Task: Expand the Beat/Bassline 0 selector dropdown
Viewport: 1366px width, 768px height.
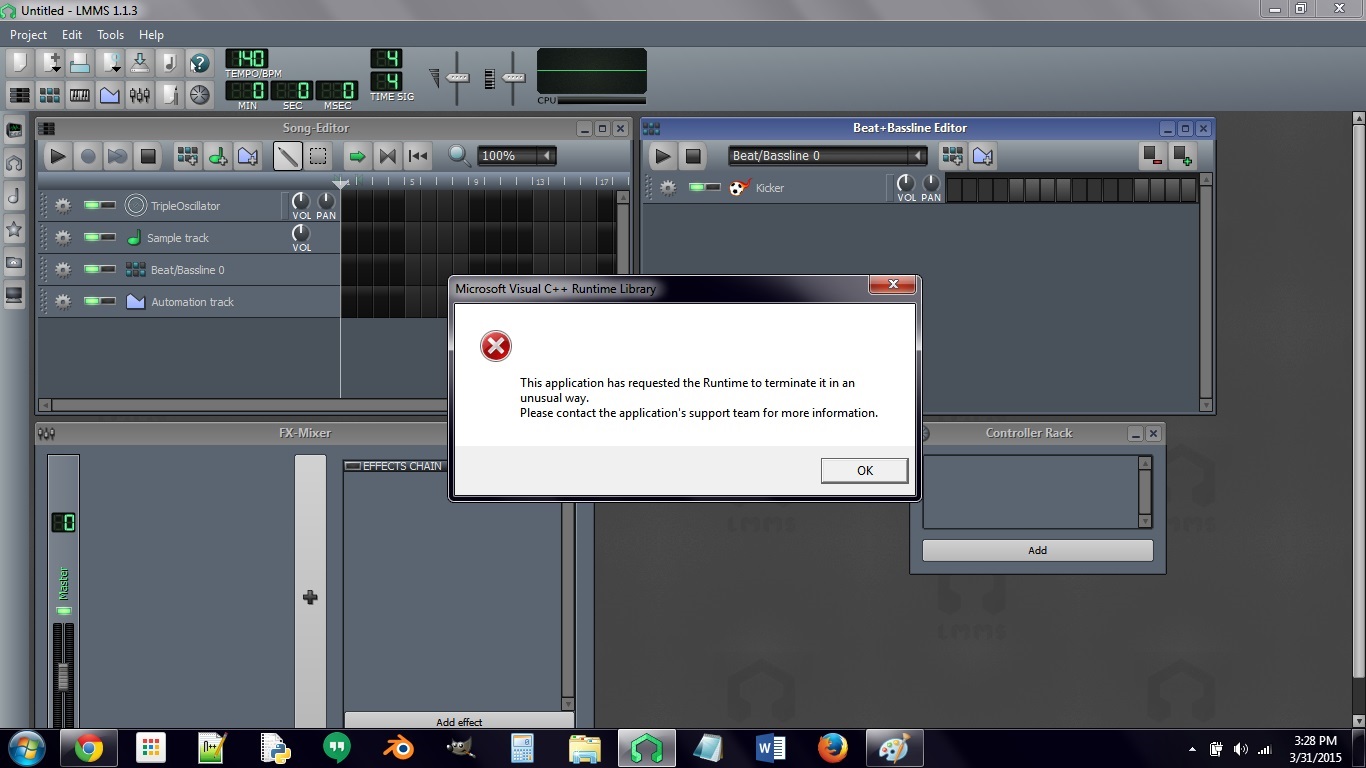Action: 916,156
